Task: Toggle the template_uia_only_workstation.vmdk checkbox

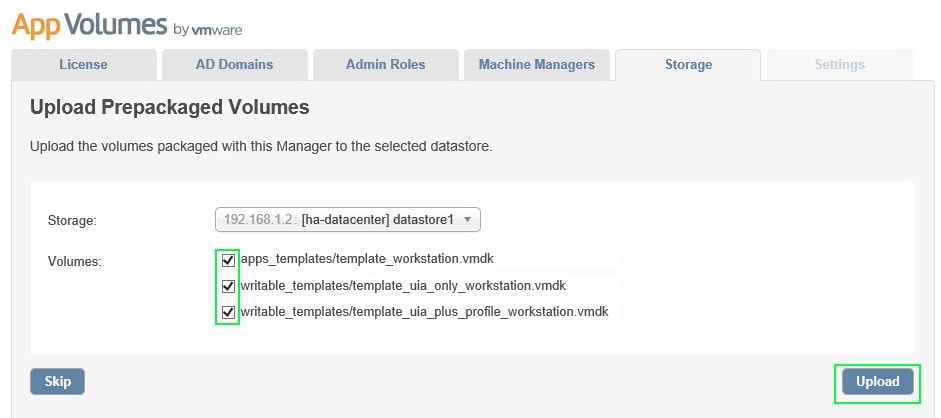Action: coord(229,286)
